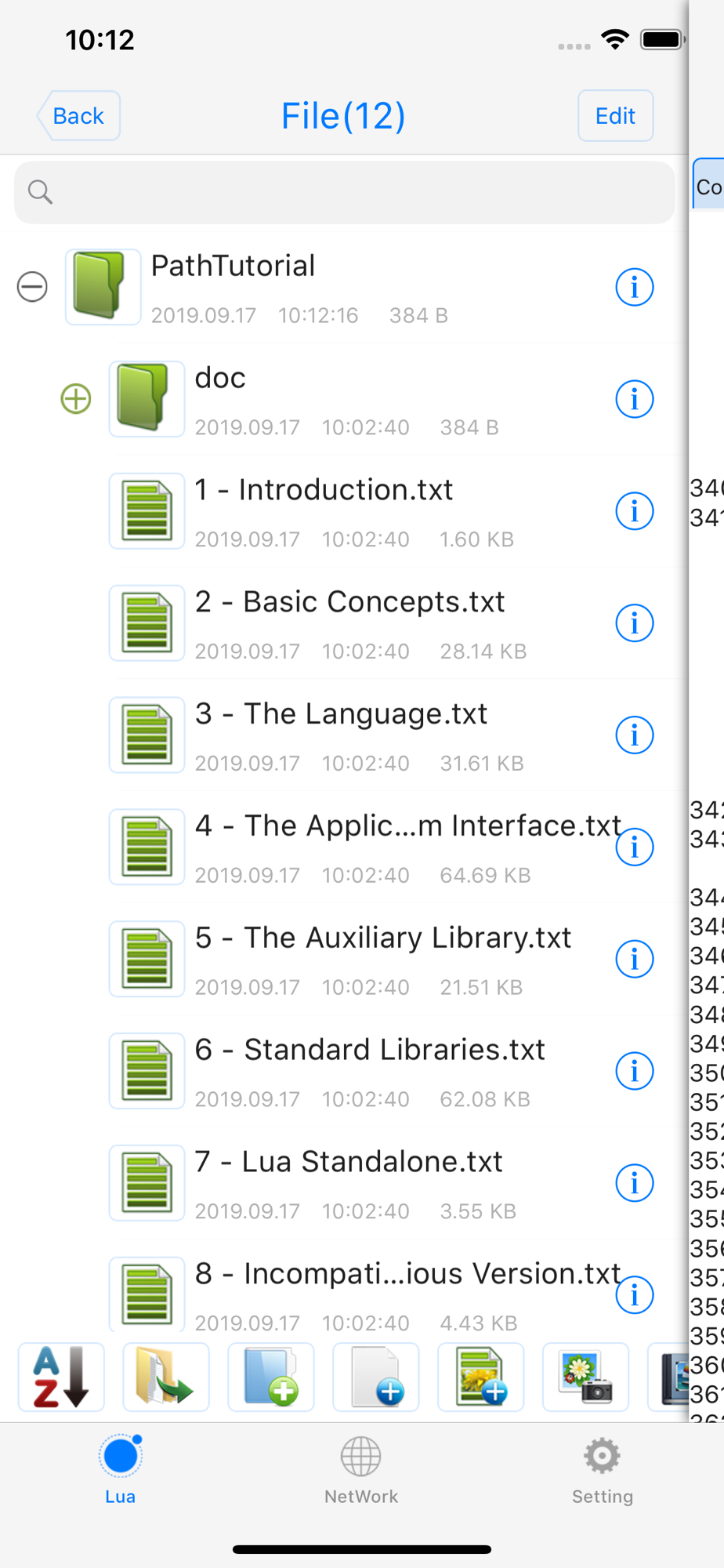Image resolution: width=724 pixels, height=1568 pixels.
Task: Show info for 1 - Introduction.txt
Action: click(x=635, y=511)
